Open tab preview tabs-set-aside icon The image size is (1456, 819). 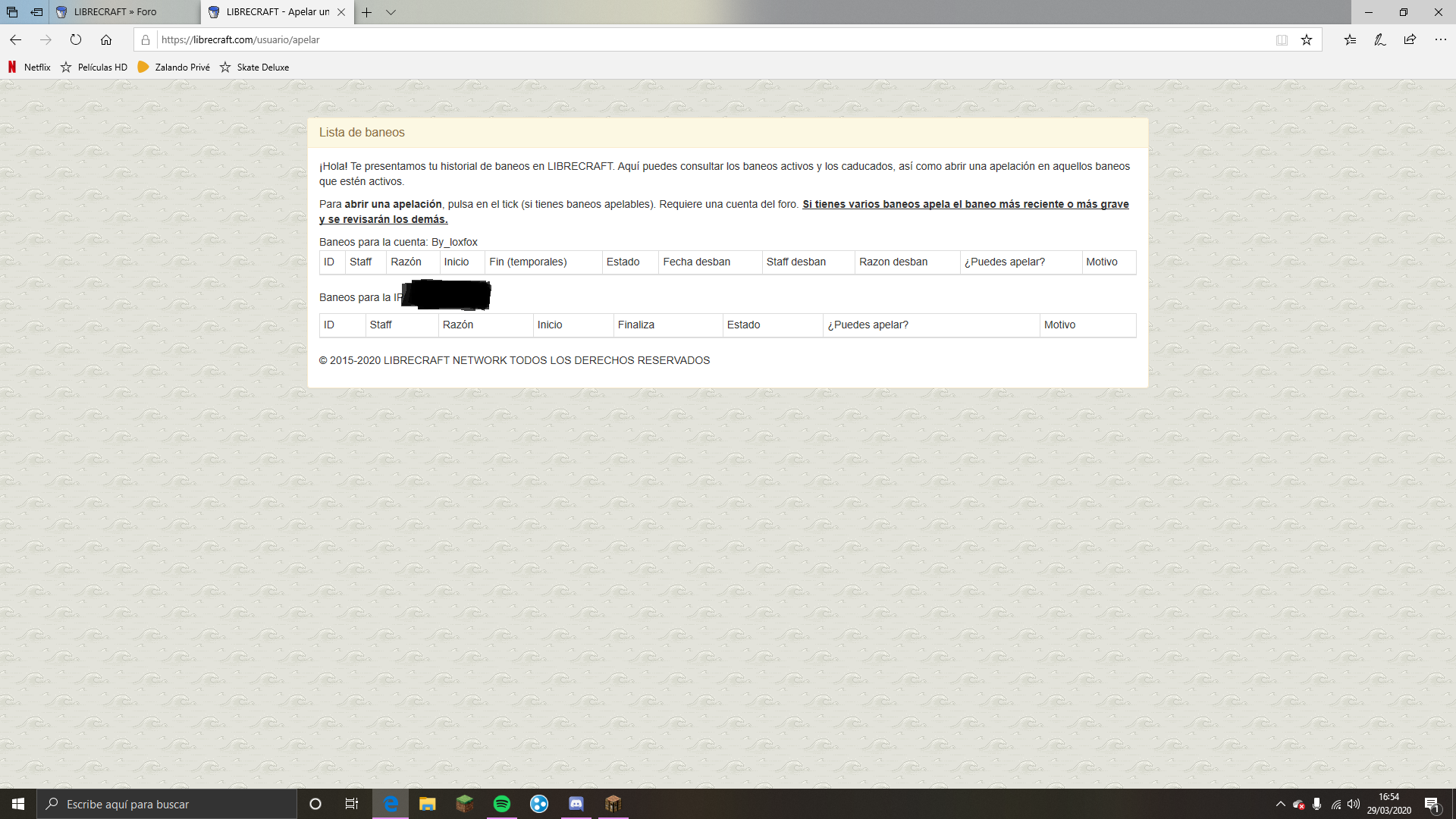12,12
